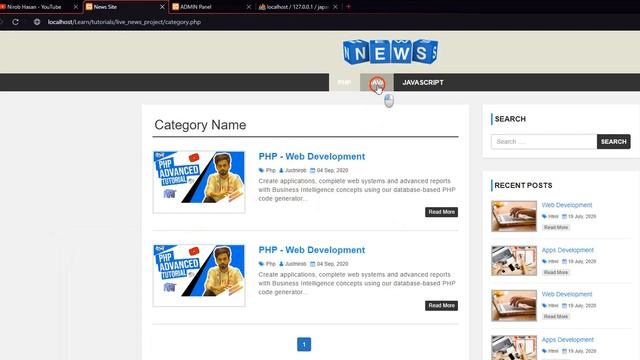Open new browser tab with plus icon
The image size is (640, 360).
coord(348,7)
